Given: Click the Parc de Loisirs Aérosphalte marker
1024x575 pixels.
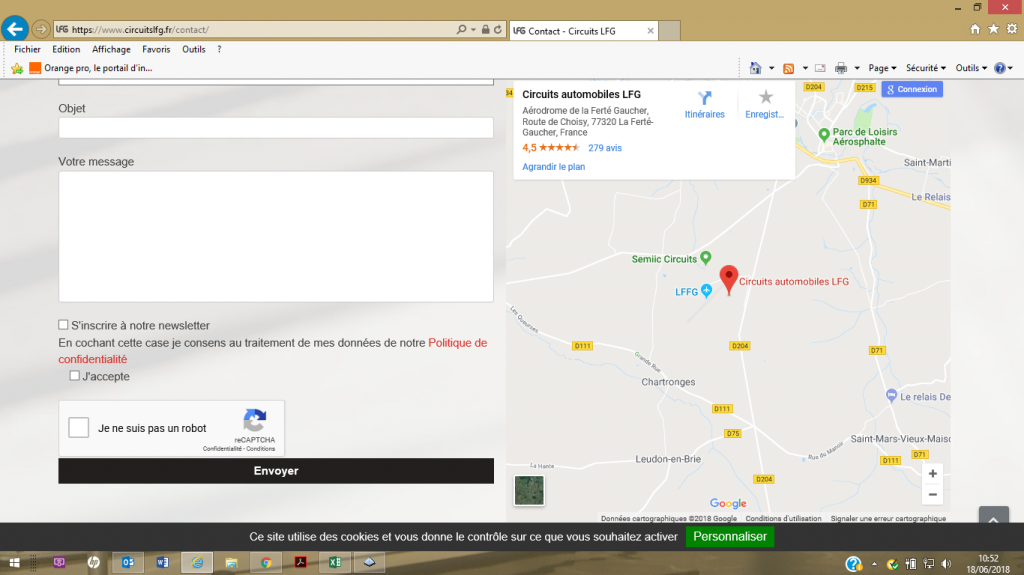Looking at the screenshot, I should pos(824,135).
